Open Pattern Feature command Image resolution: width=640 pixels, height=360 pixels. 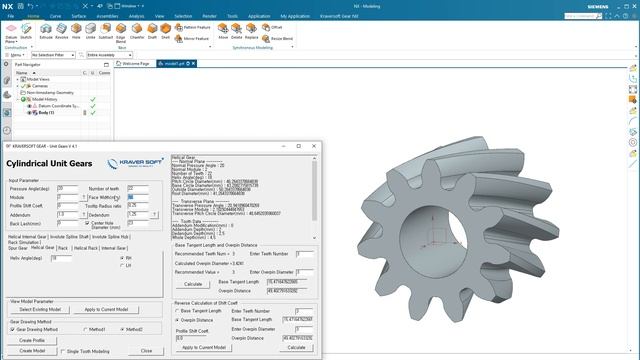point(193,27)
